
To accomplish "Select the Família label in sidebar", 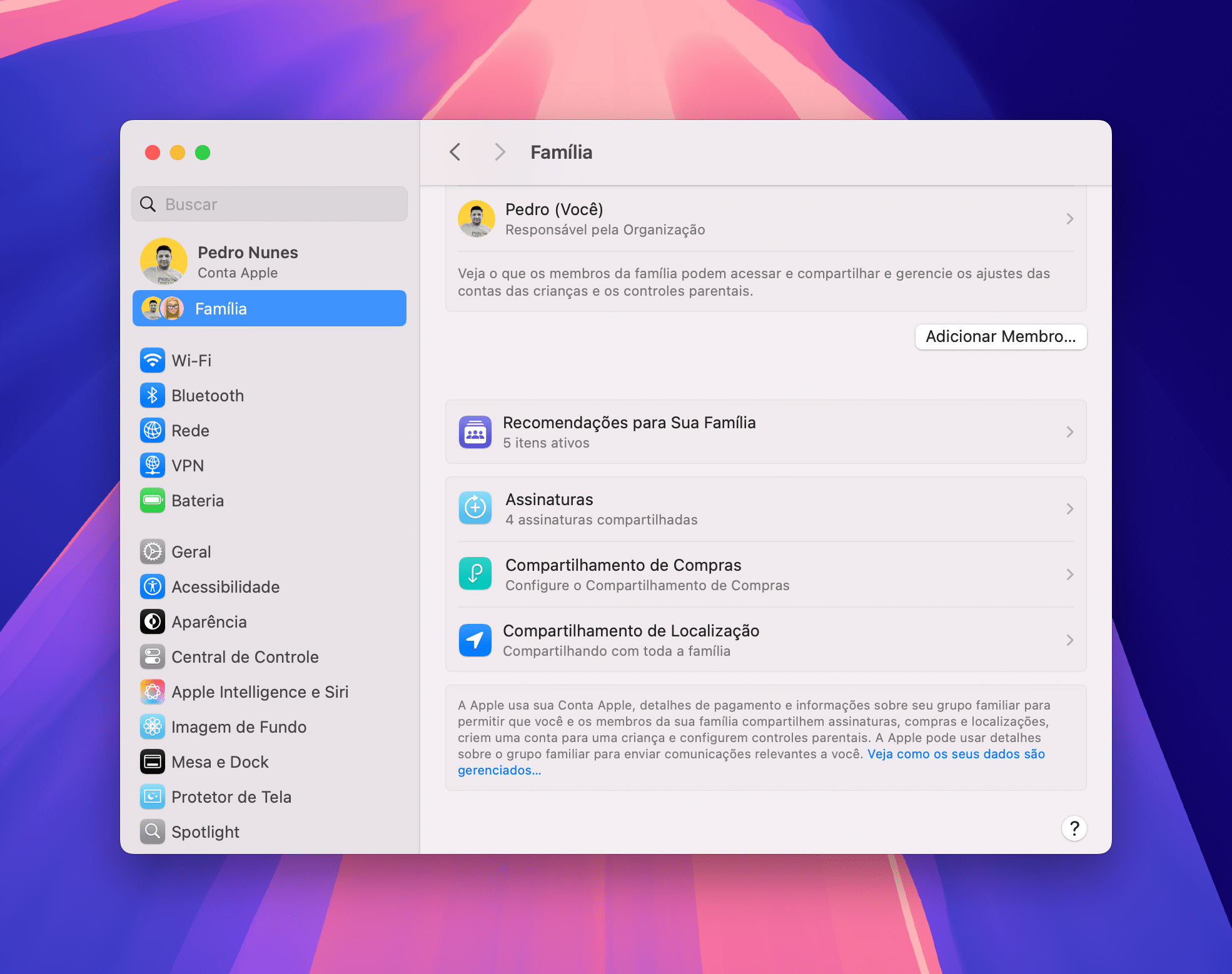I will point(221,309).
